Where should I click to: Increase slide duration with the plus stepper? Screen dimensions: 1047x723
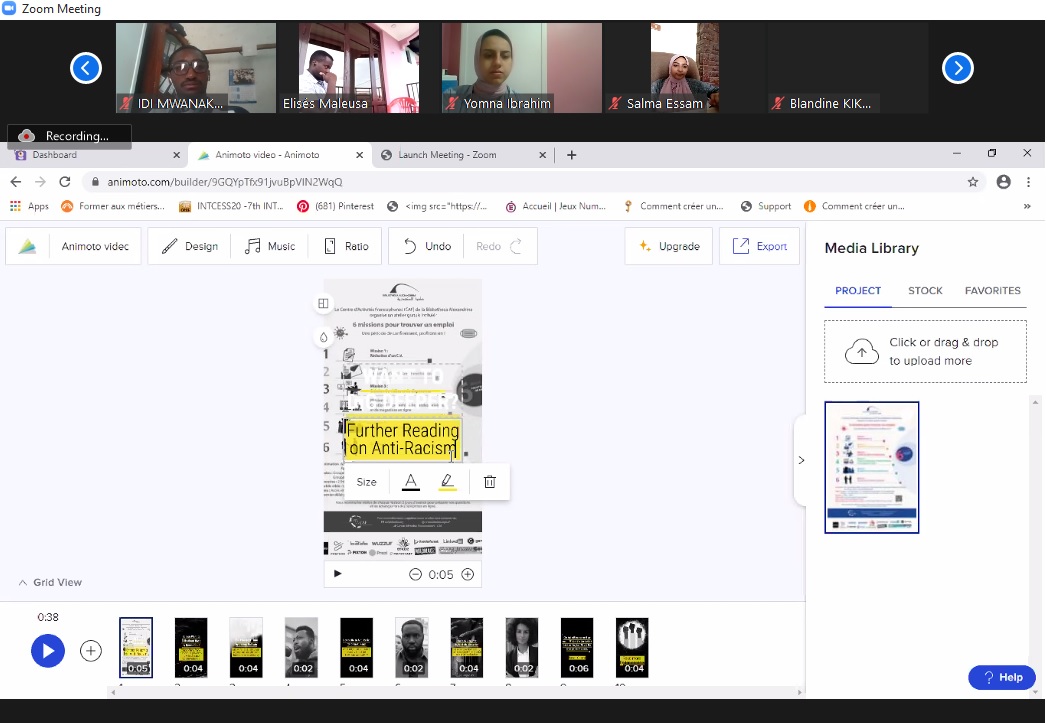pyautogui.click(x=467, y=574)
